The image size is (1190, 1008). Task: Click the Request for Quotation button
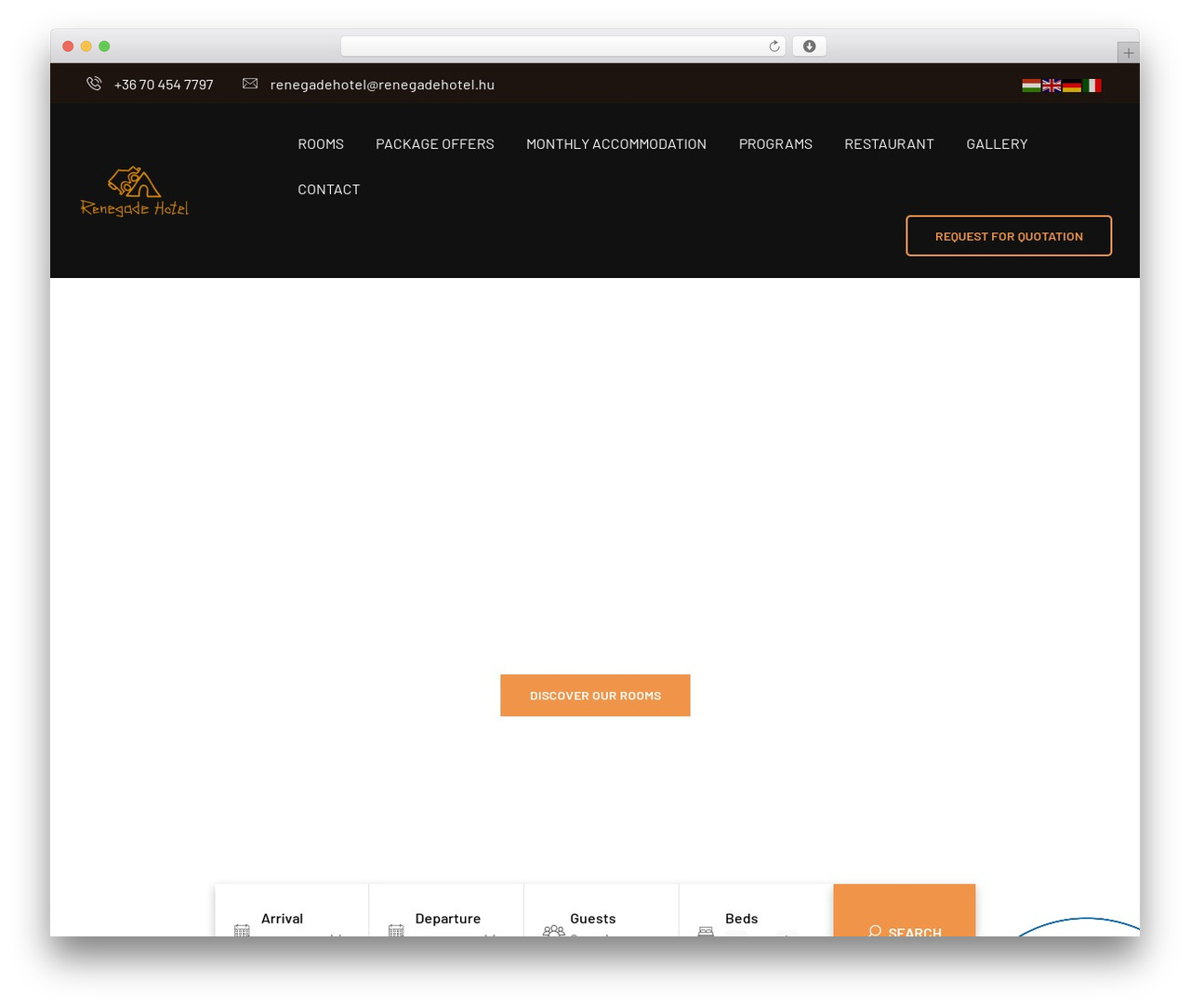[1009, 236]
